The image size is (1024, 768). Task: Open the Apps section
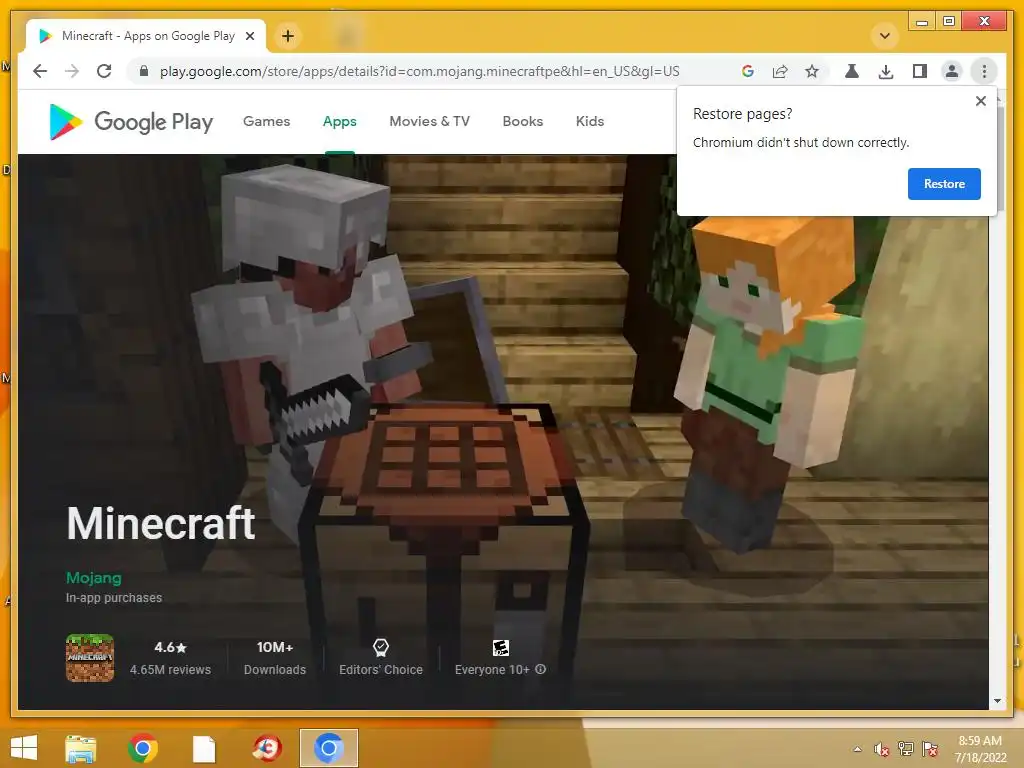click(340, 121)
